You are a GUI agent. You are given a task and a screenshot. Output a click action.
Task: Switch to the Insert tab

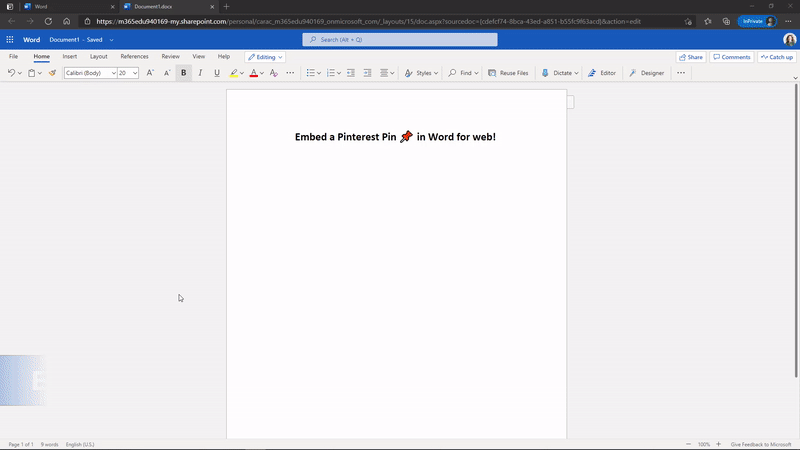coord(70,57)
